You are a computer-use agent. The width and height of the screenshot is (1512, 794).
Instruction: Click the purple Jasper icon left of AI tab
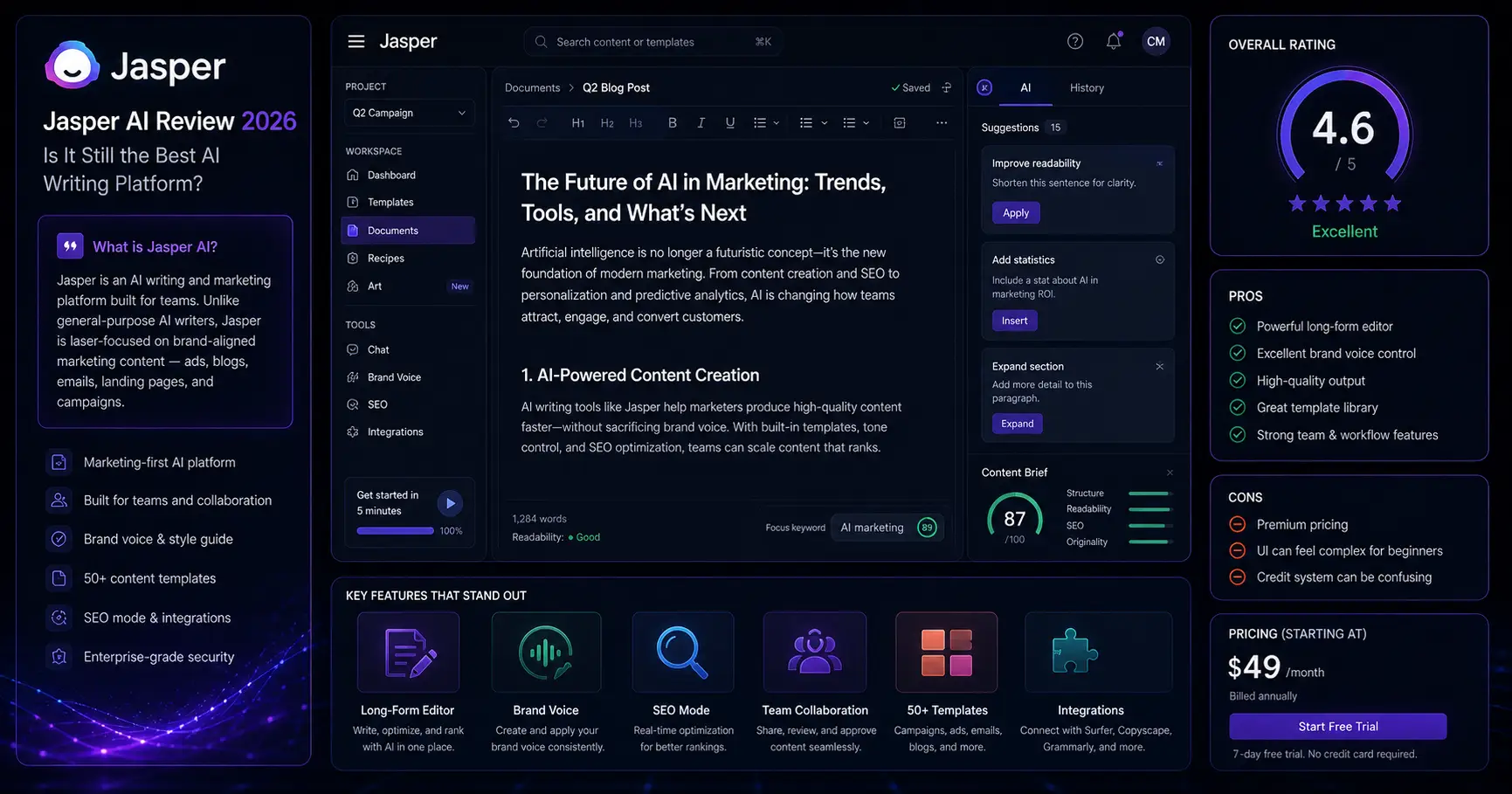984,87
